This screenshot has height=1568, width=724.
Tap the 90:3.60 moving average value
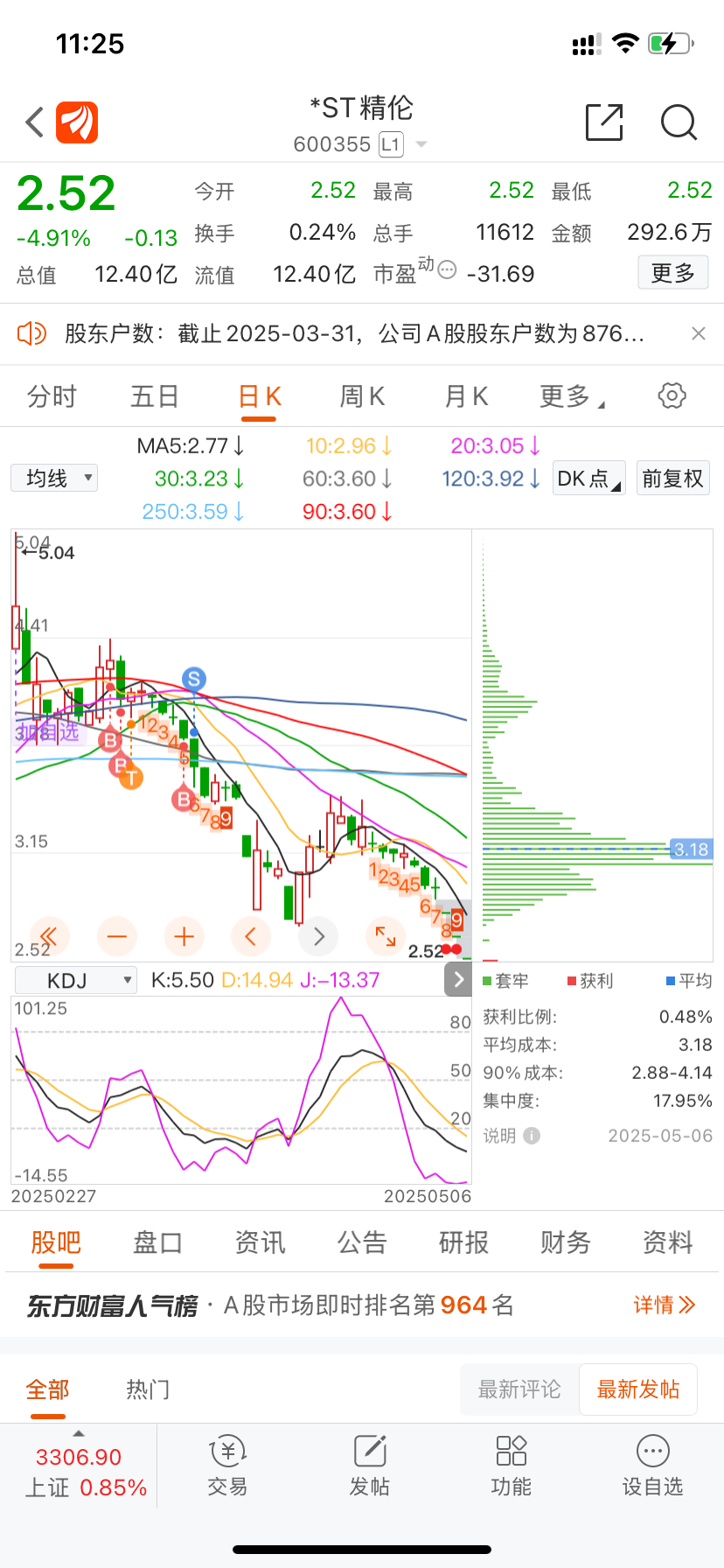(x=347, y=511)
